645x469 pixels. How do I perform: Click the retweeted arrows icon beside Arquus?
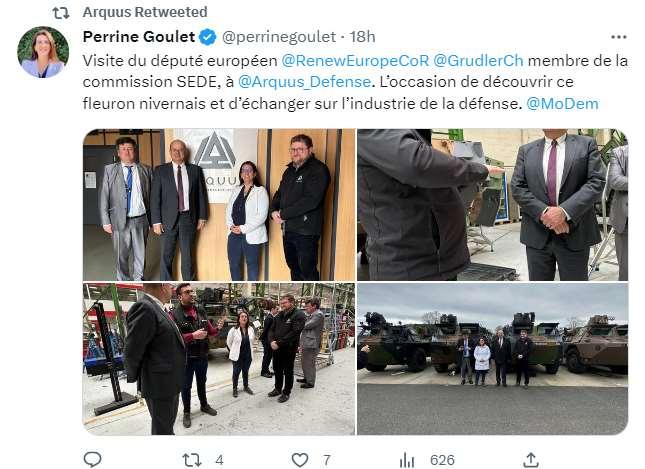point(61,13)
